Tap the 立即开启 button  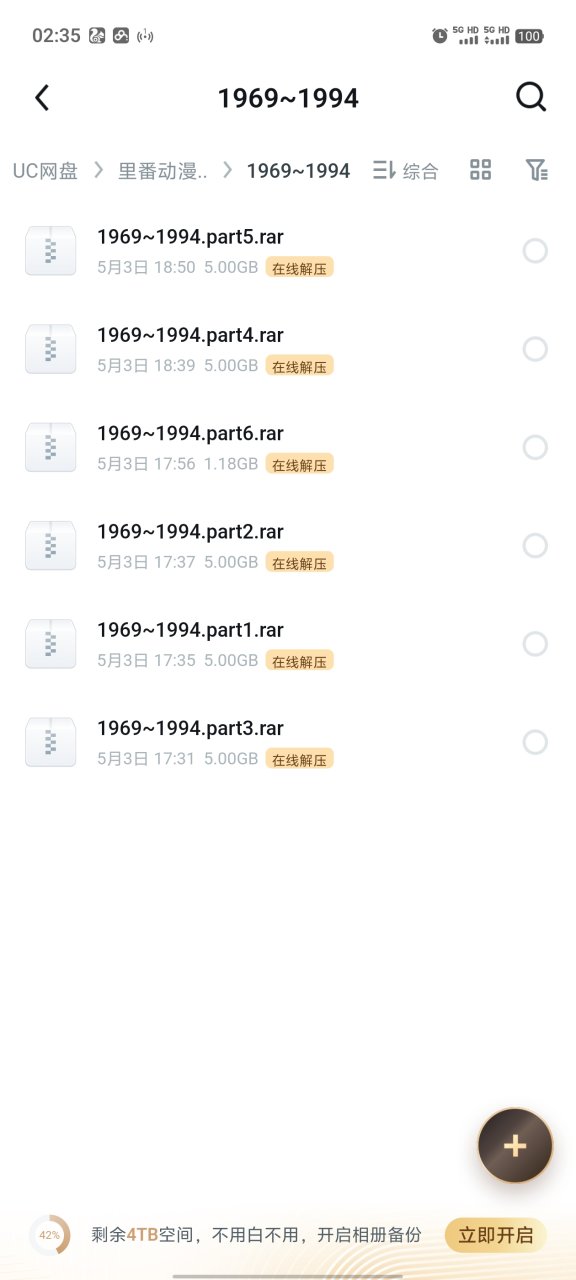pyautogui.click(x=496, y=1235)
